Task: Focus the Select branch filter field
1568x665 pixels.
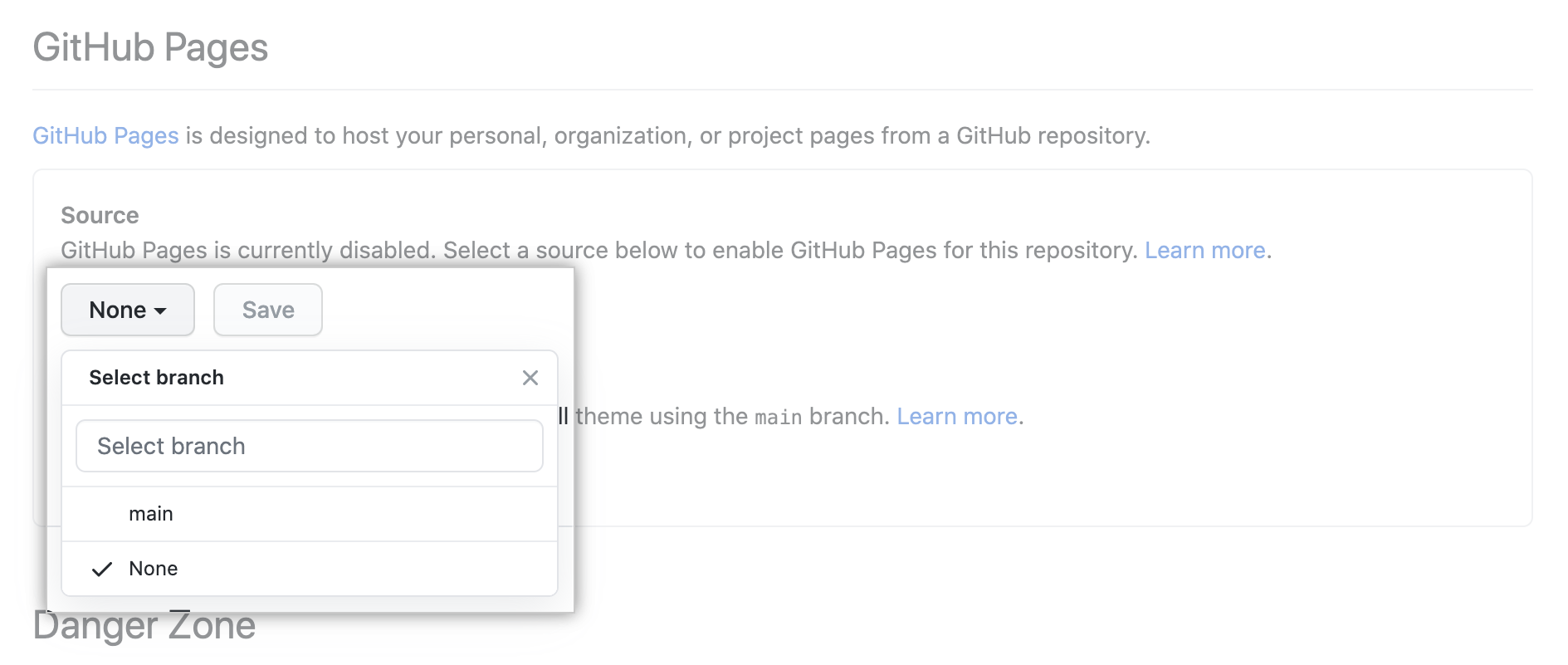Action: coord(309,446)
